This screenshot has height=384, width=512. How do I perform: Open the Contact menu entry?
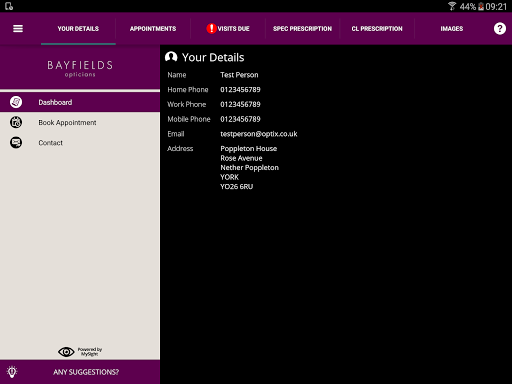pyautogui.click(x=80, y=143)
